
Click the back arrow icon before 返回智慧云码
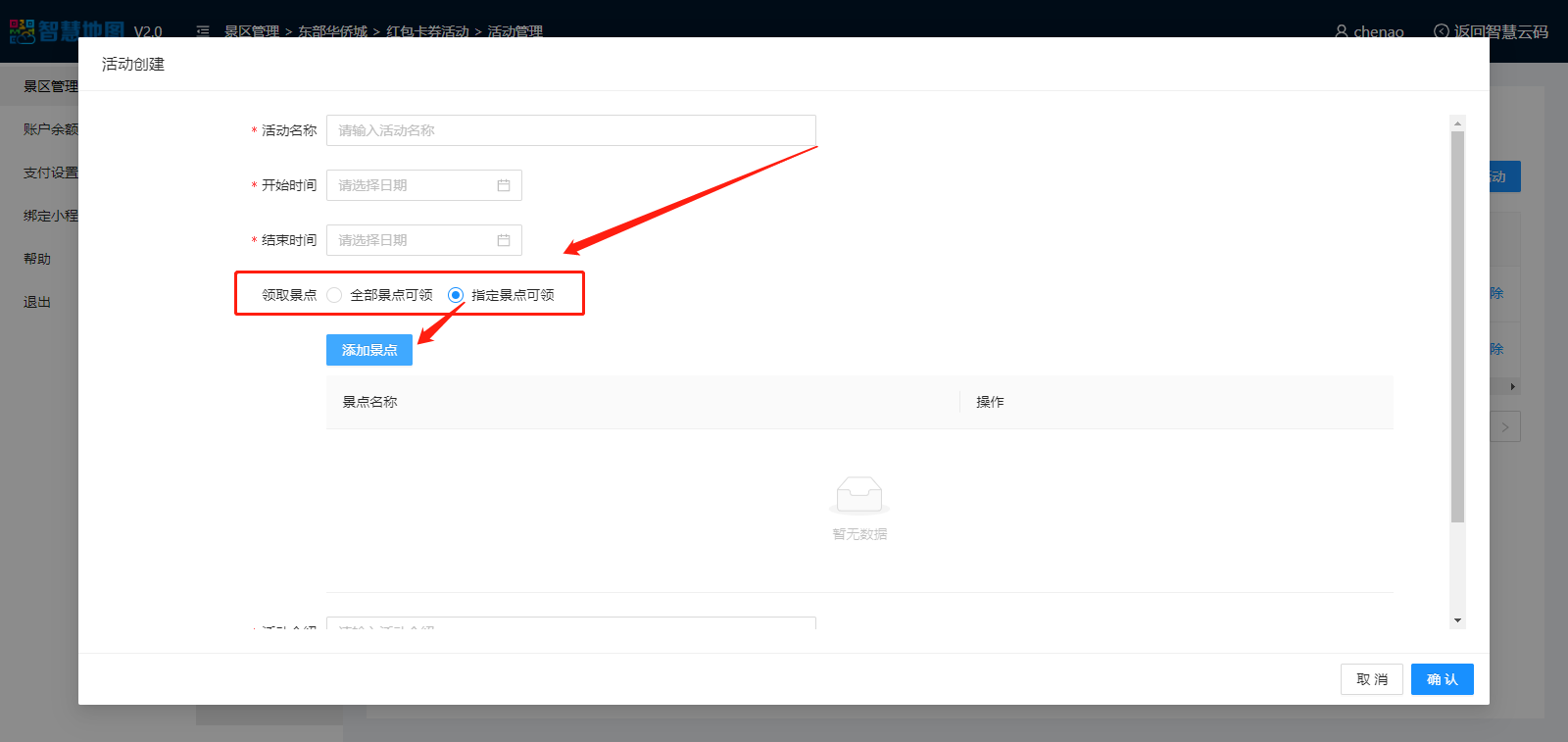click(1441, 31)
